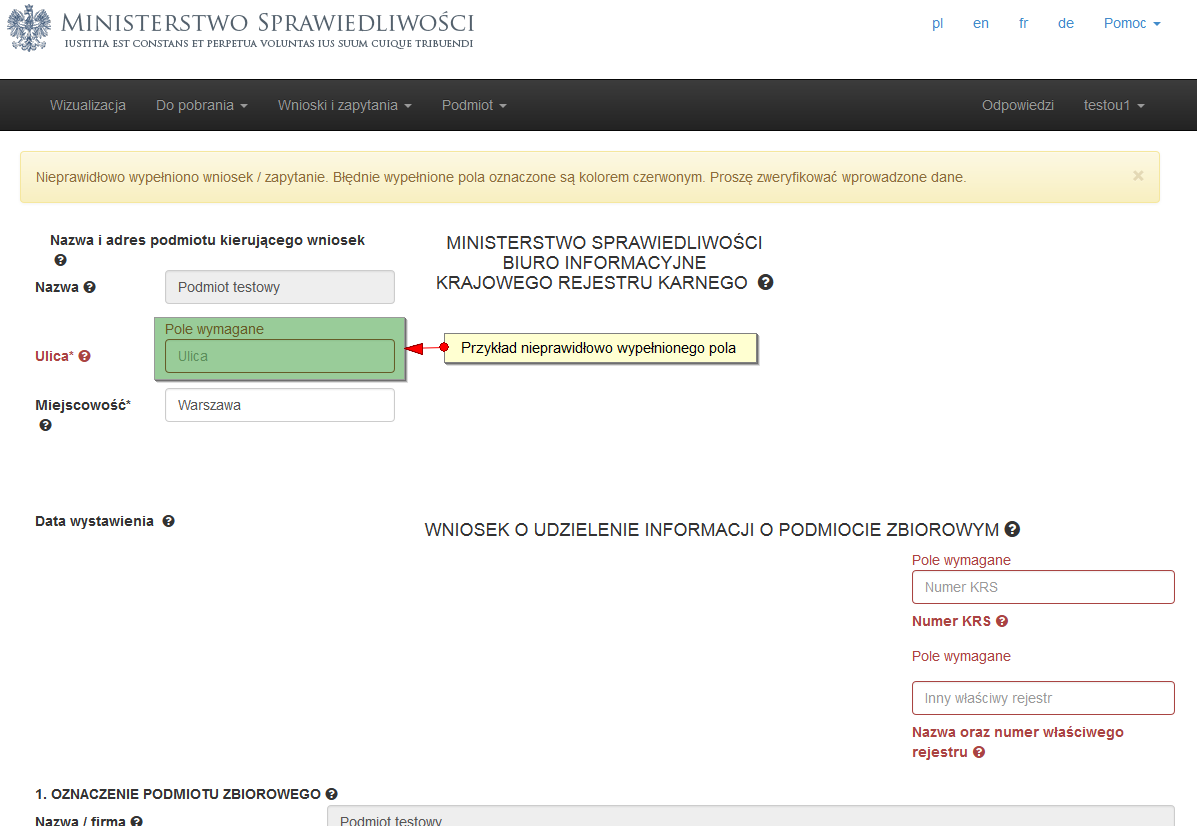Click the empty Ulica input field
This screenshot has width=1197, height=826.
coord(280,357)
